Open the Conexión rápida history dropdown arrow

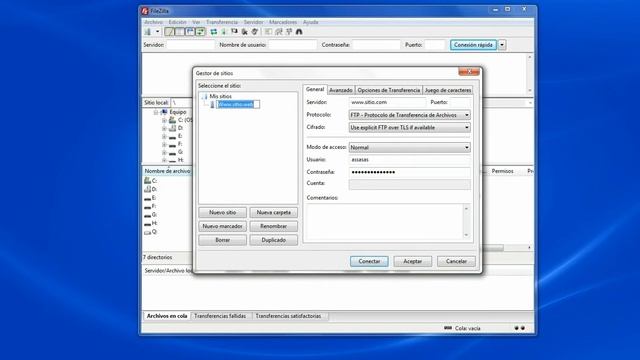[x=502, y=45]
